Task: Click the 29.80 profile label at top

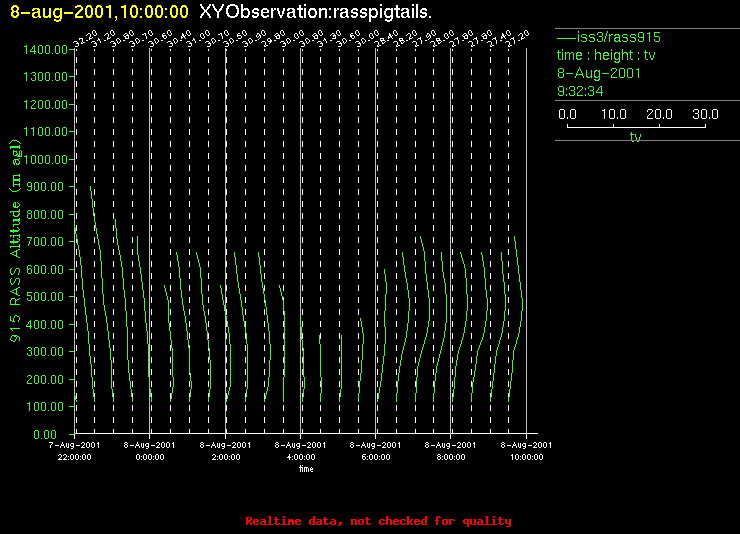Action: tap(274, 38)
